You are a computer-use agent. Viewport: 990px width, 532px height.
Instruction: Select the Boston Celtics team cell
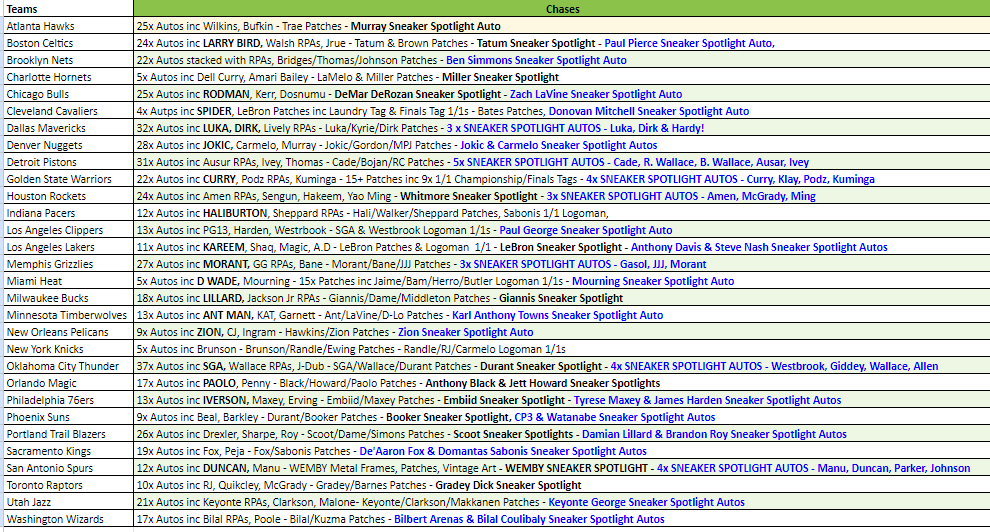click(x=66, y=43)
